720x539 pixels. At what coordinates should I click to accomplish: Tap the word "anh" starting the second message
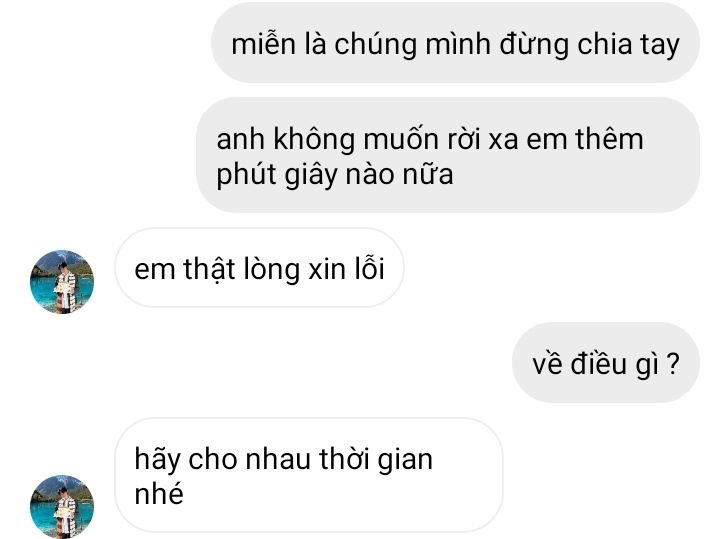(240, 138)
